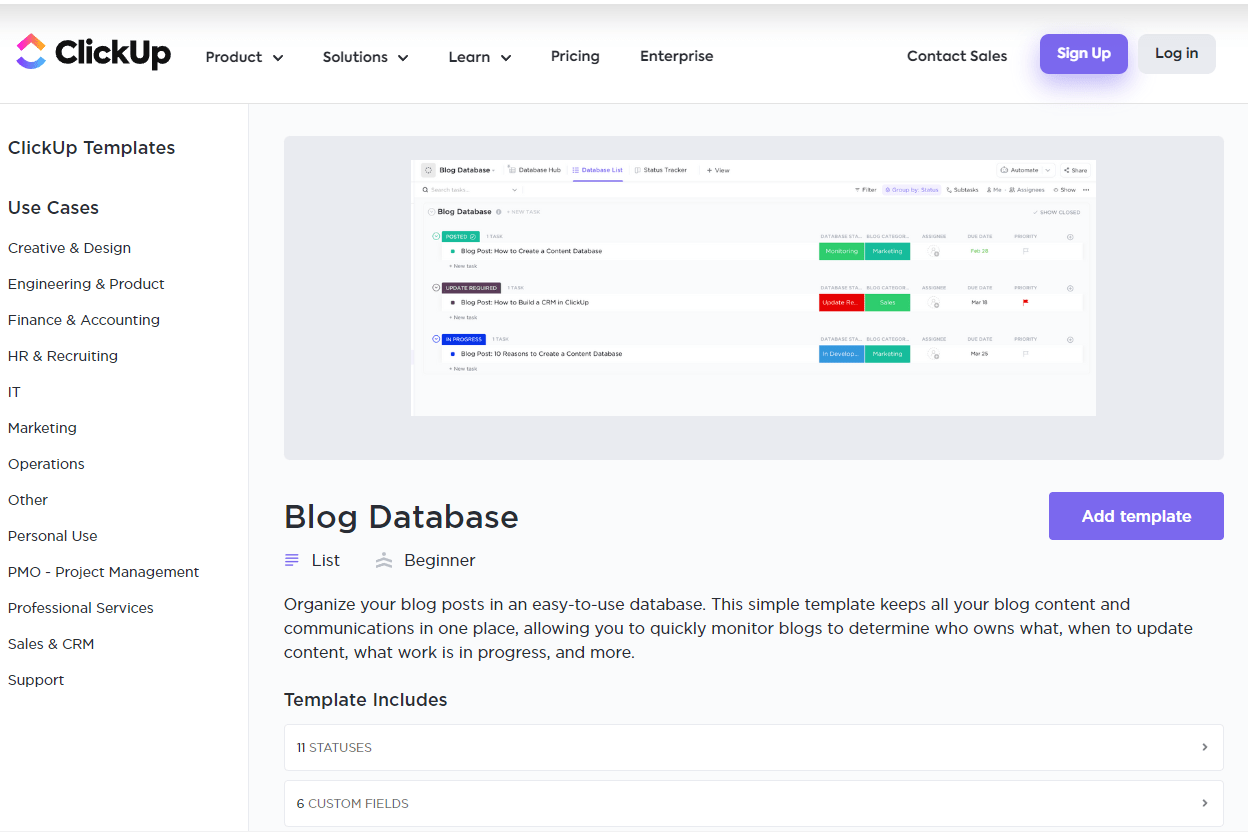Open the Marketing templates category
This screenshot has height=832, width=1248.
point(42,428)
